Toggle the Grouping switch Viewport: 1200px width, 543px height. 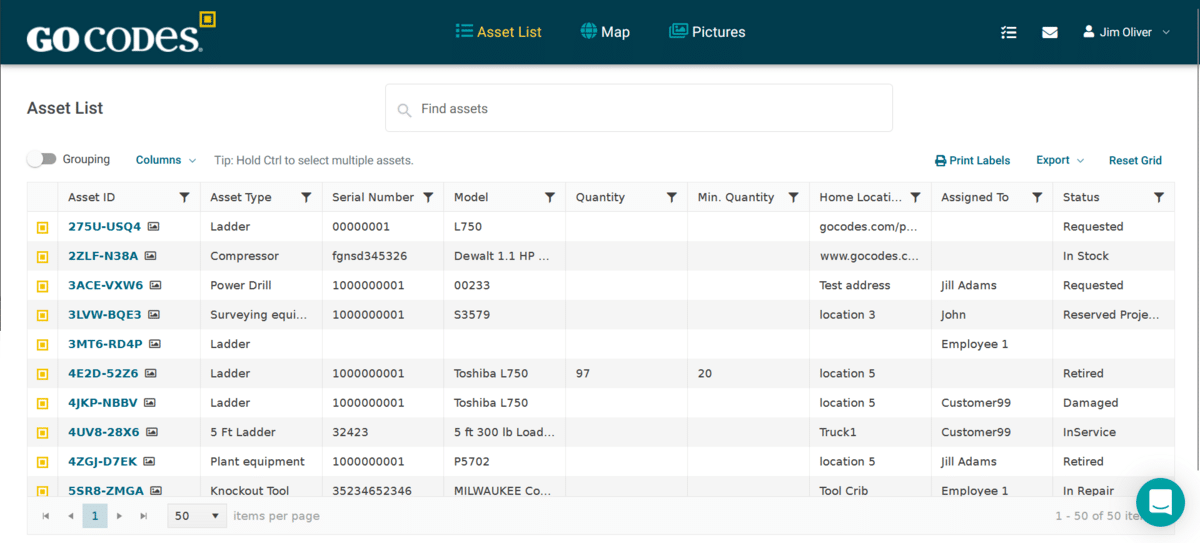click(x=41, y=159)
